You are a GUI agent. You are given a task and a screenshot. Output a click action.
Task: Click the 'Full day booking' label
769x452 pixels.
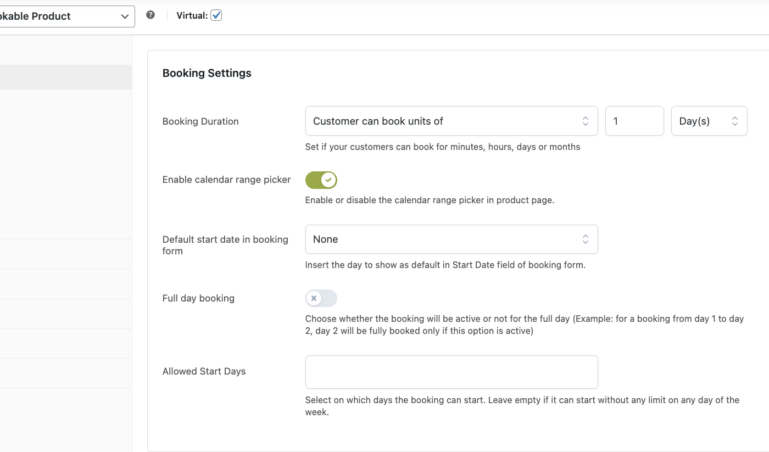click(x=198, y=298)
